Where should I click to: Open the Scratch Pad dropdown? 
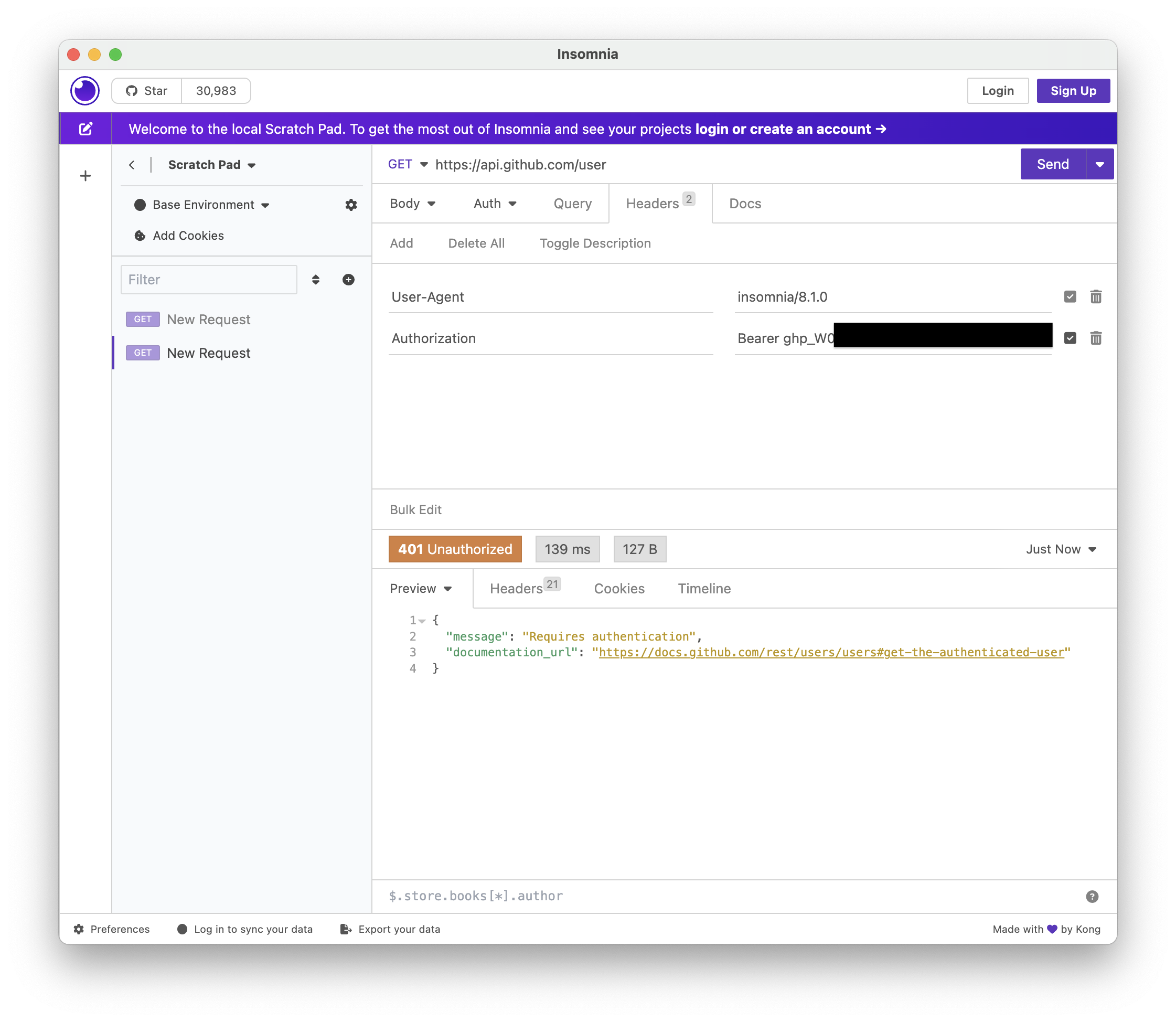pyautogui.click(x=211, y=165)
